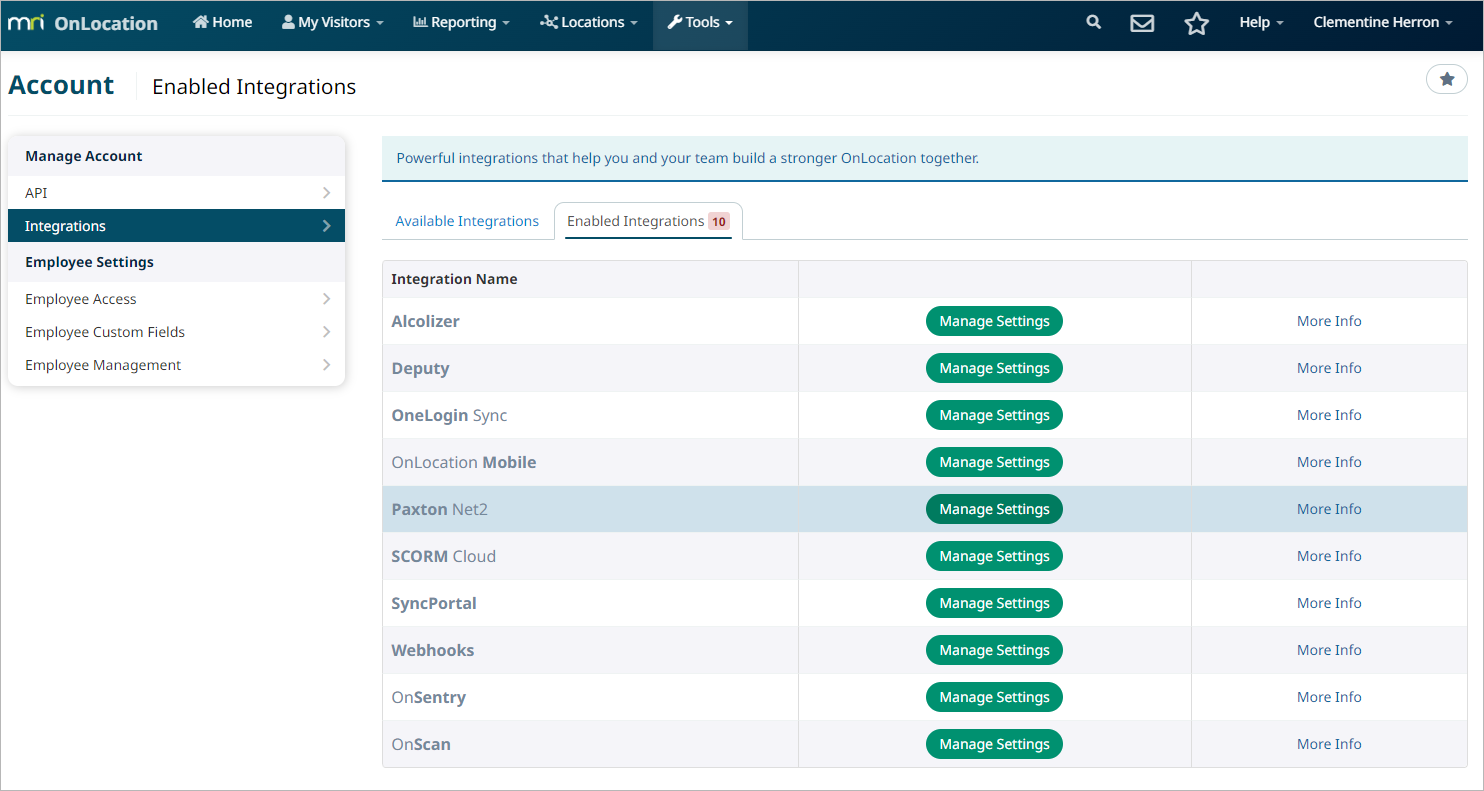Open More Info for OneLogin Sync
This screenshot has height=791, width=1484.
tap(1329, 415)
